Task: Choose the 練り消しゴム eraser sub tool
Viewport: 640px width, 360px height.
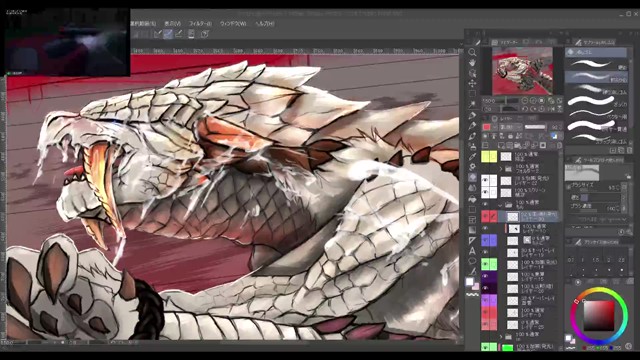Action: point(597,89)
